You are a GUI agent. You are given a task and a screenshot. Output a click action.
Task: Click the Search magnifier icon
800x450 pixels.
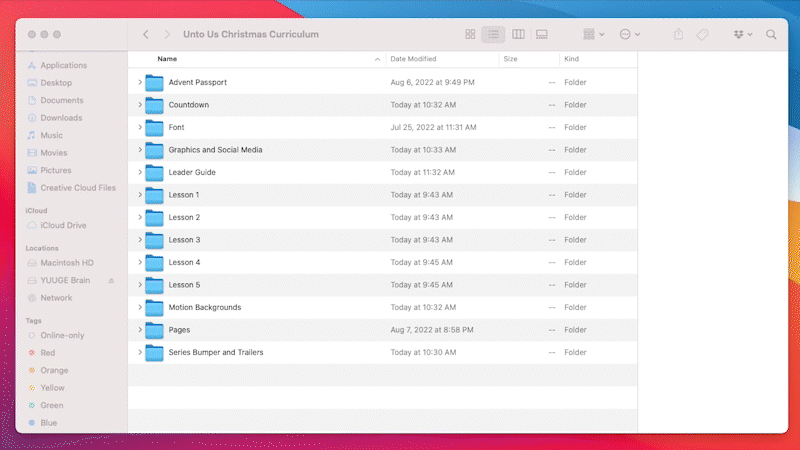(771, 34)
